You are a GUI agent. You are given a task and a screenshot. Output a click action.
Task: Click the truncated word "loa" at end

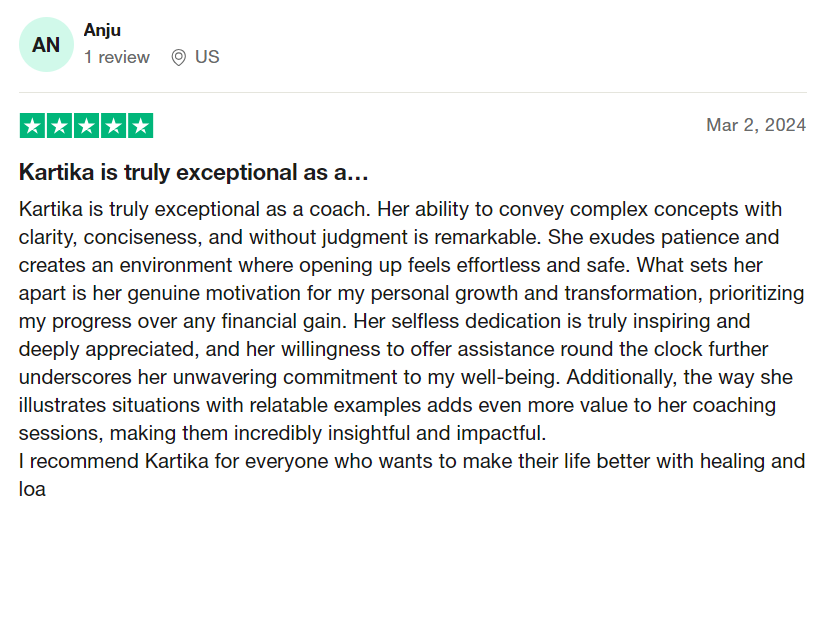tap(33, 490)
